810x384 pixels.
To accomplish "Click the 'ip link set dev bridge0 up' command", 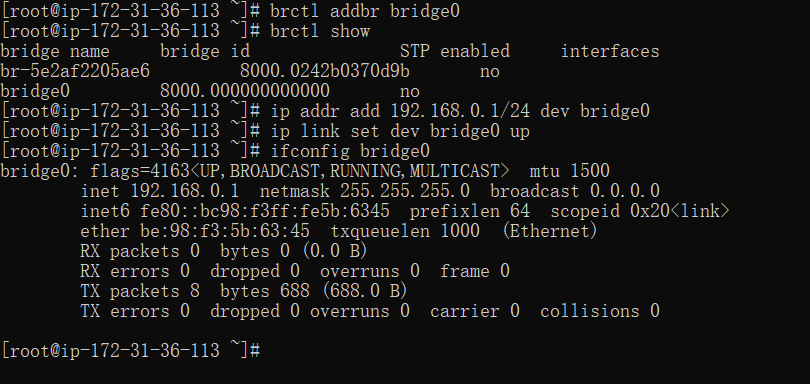I will pos(400,131).
